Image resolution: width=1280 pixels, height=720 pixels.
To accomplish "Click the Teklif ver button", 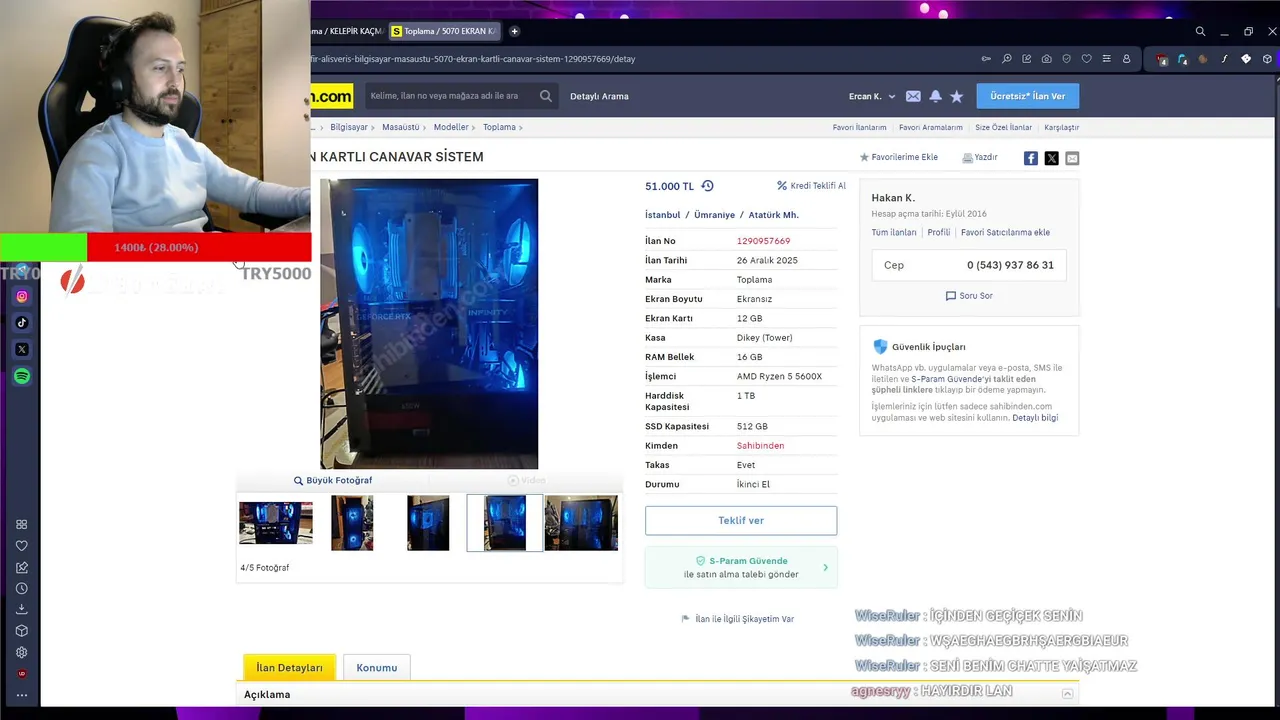I will tap(741, 520).
